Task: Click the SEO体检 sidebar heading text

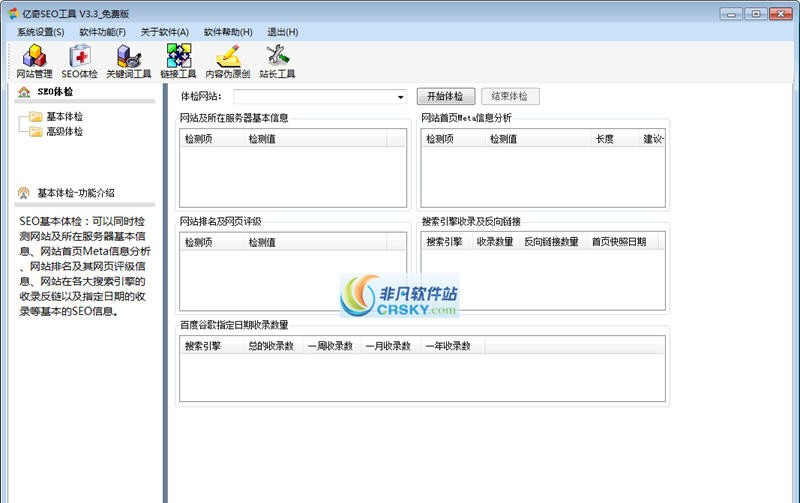Action: click(x=55, y=92)
